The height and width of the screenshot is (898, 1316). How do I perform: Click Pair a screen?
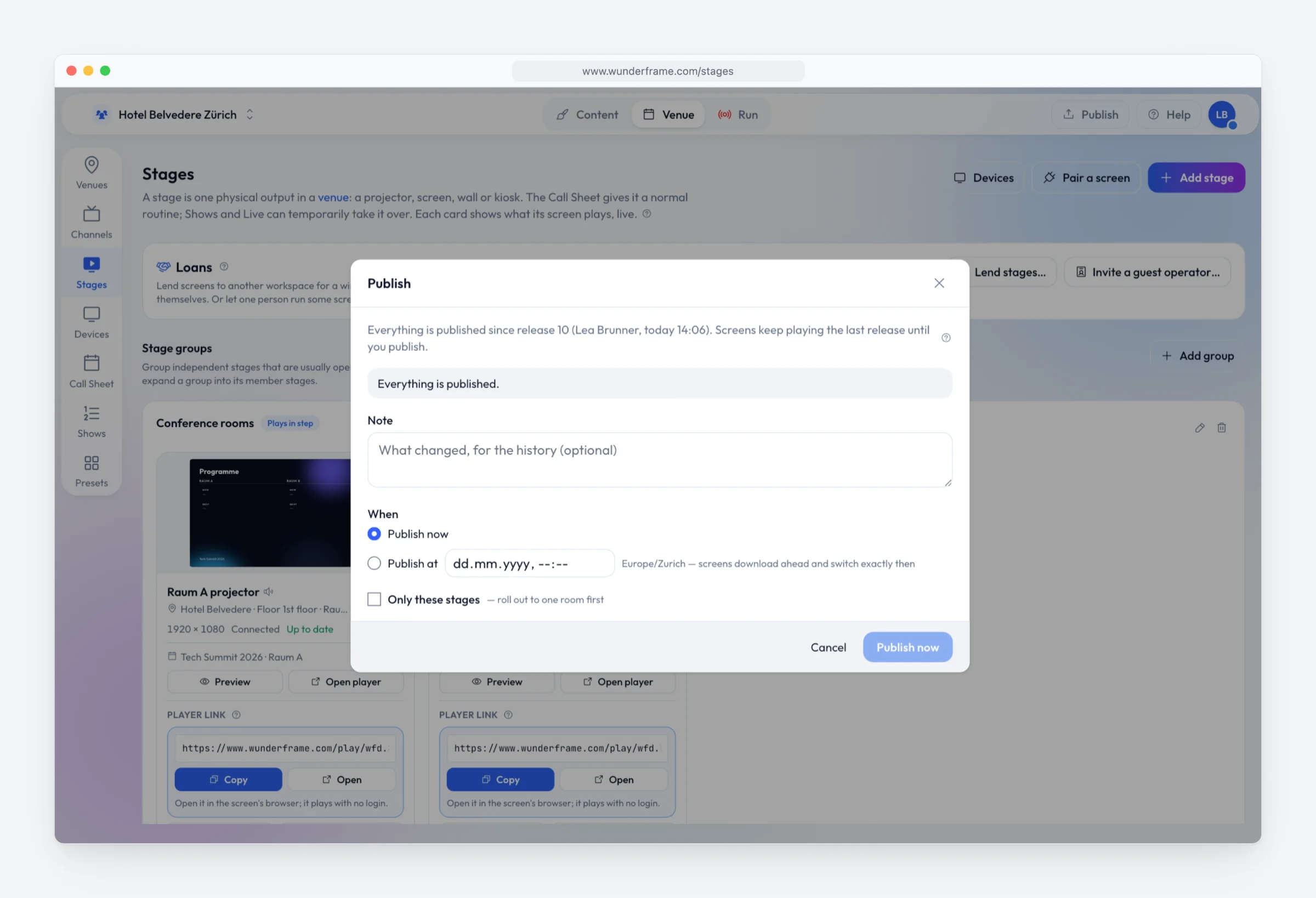click(1086, 178)
